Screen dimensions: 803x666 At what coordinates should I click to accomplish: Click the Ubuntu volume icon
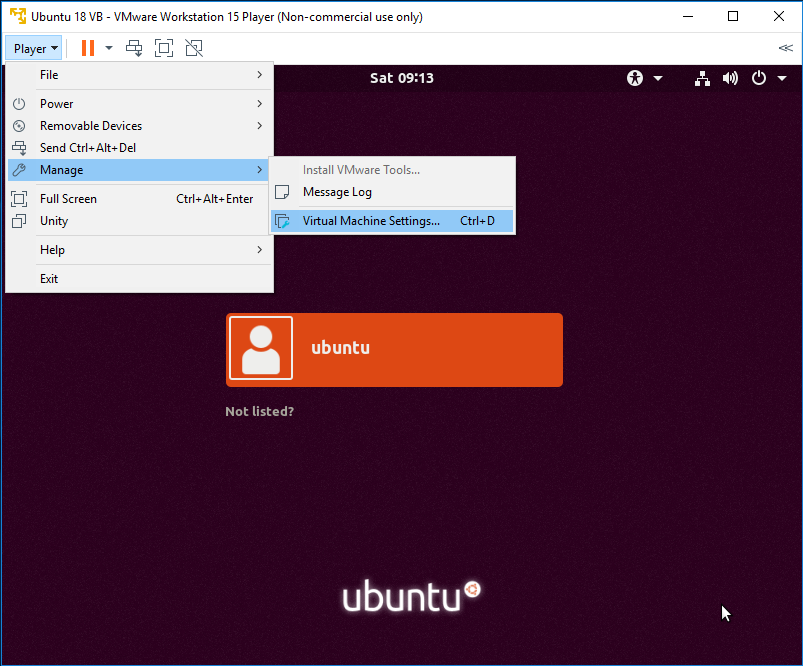coord(730,78)
